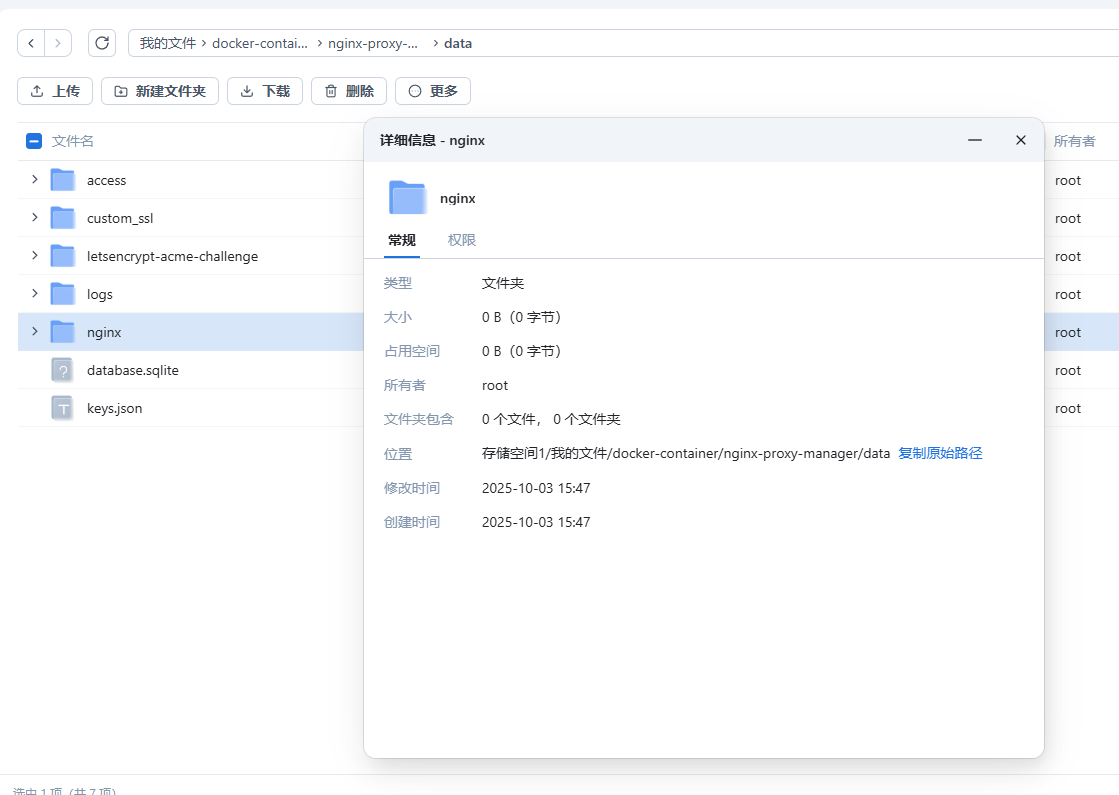Toggle the select-all checkbox in header
Viewport: 1119px width, 795px height.
34,141
